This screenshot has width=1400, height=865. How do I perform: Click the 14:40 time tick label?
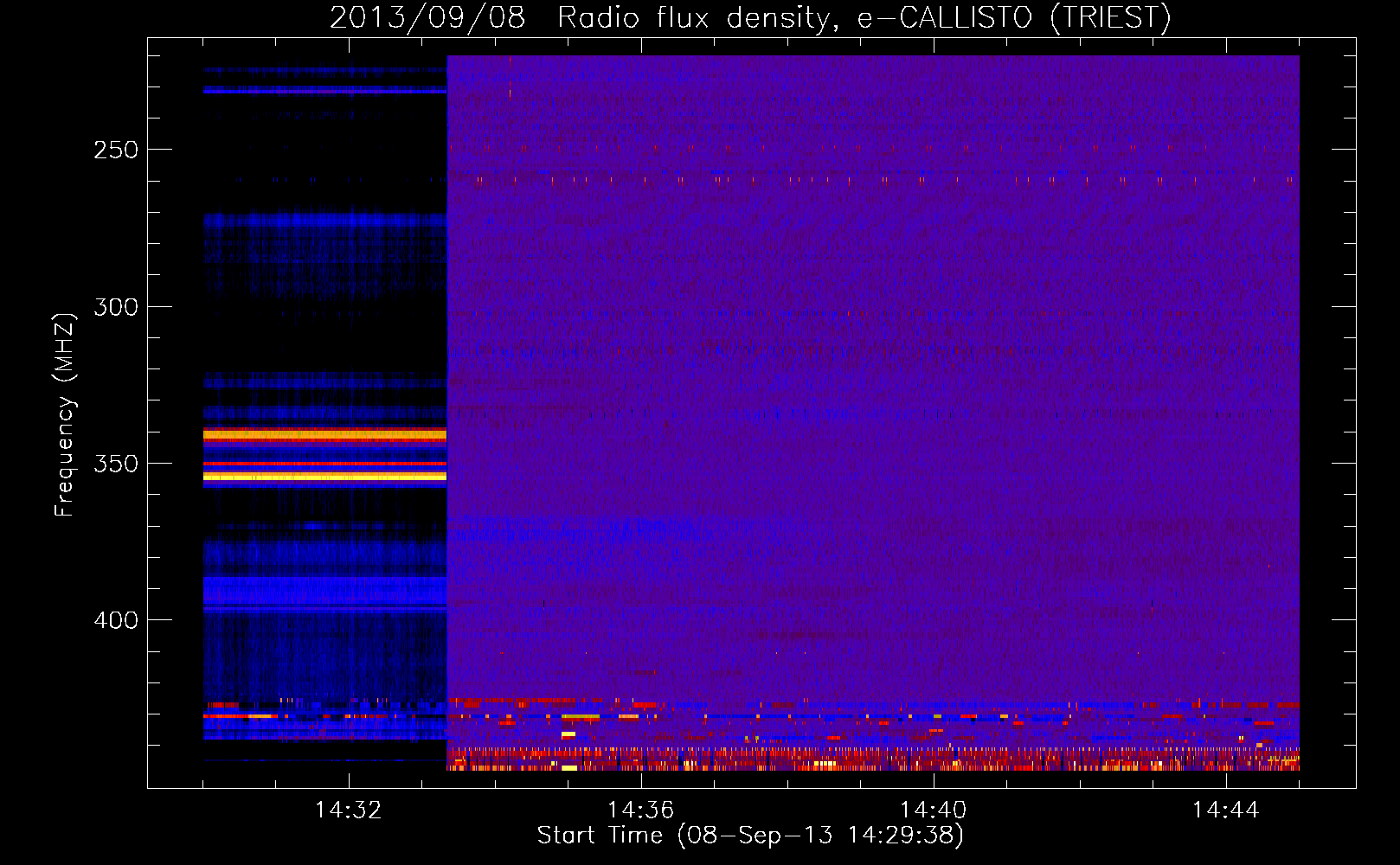933,811
